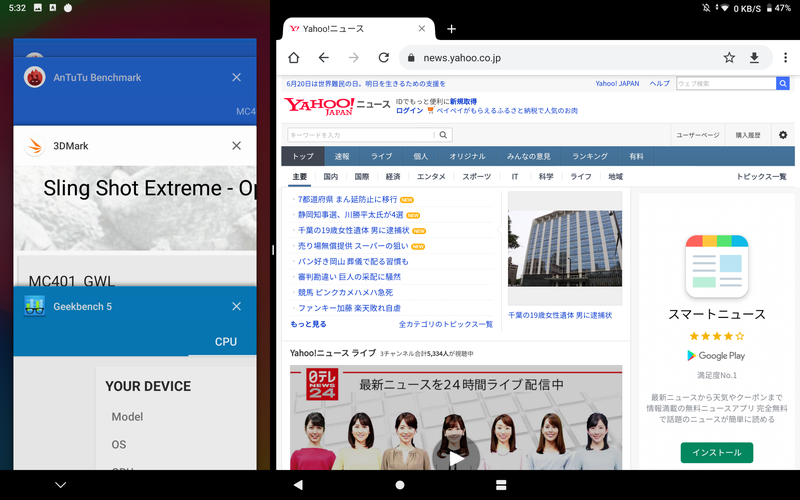Switch to エンタメ category
The image size is (800, 500).
(x=431, y=177)
